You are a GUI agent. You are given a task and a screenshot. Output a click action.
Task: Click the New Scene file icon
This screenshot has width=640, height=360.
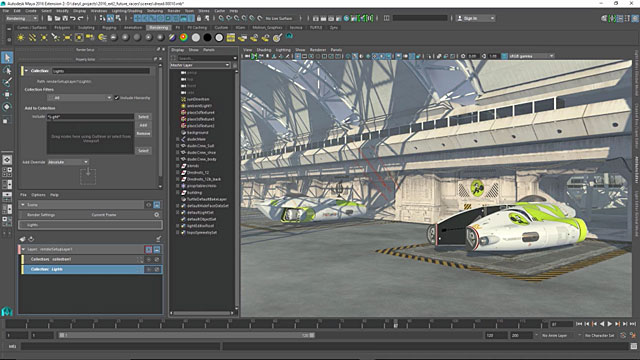[x=50, y=18]
